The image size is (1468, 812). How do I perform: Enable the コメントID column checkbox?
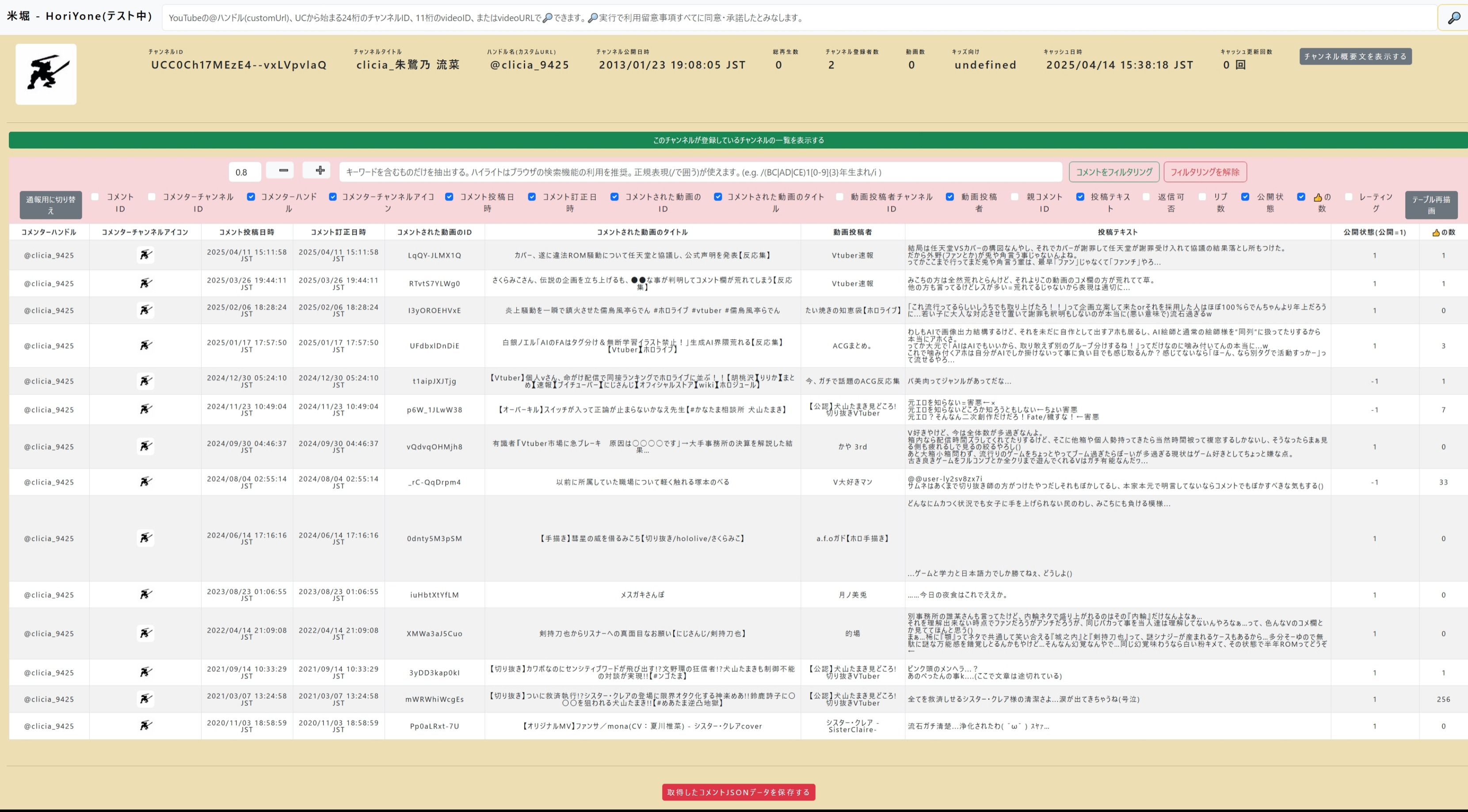coord(95,197)
